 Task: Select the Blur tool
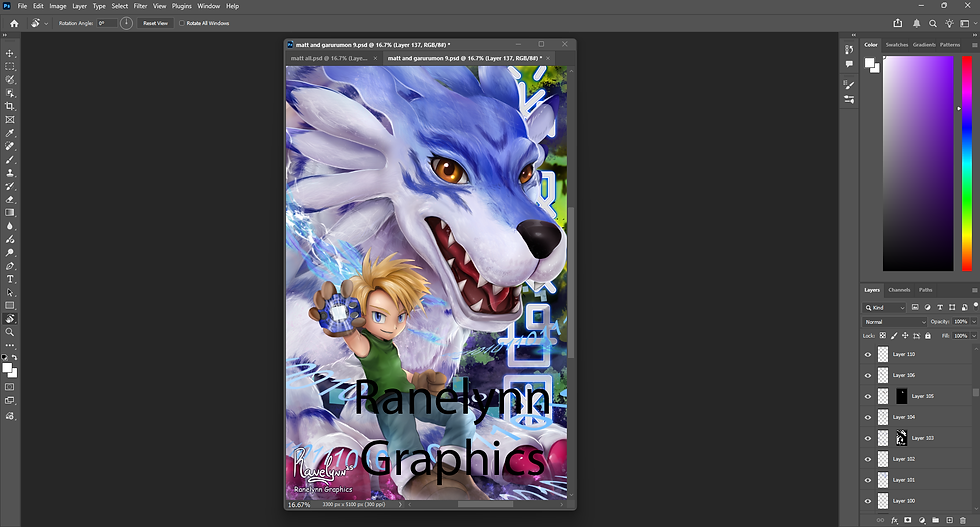point(10,226)
